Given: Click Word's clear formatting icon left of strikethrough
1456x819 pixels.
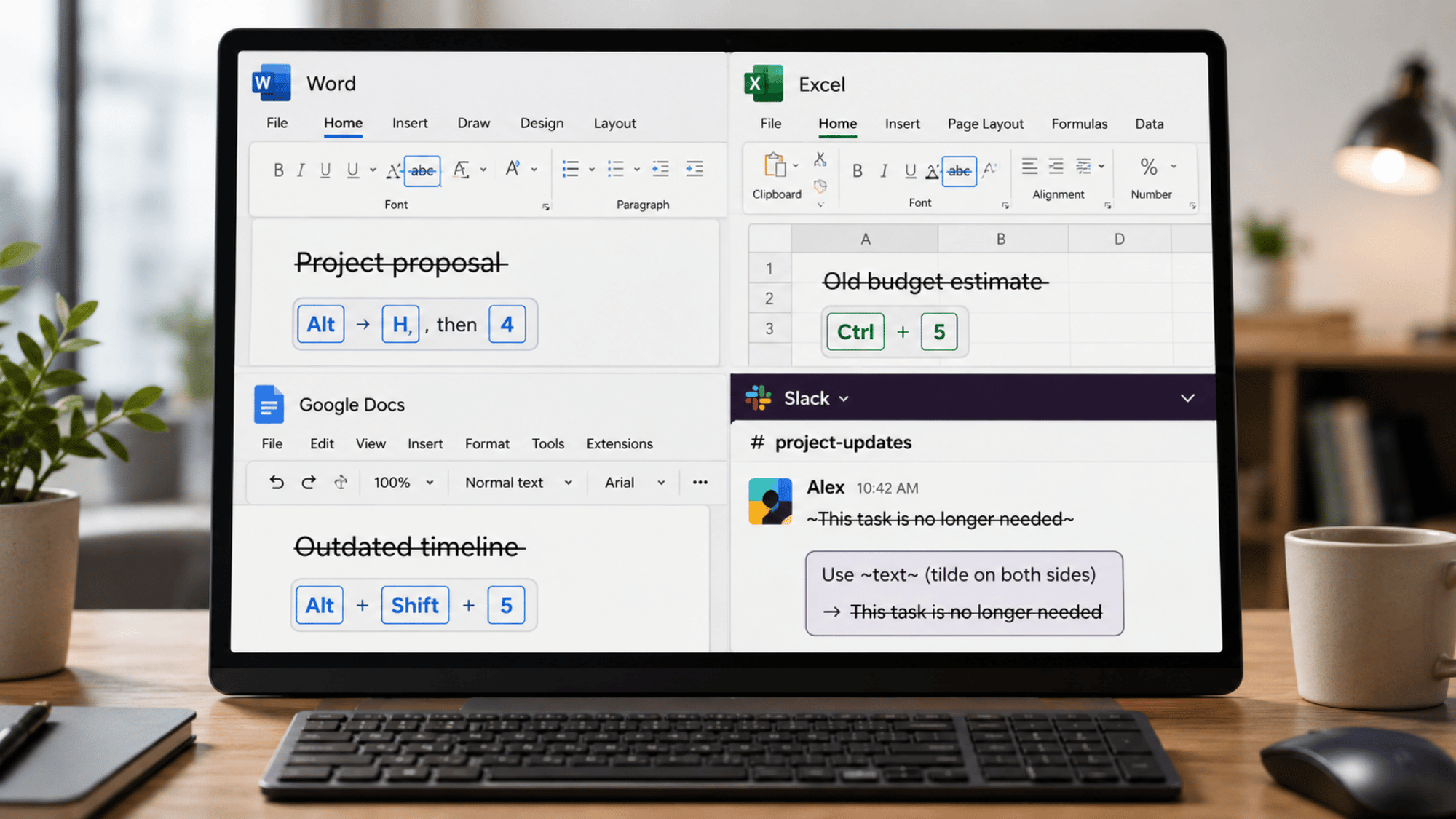Looking at the screenshot, I should 394,170.
